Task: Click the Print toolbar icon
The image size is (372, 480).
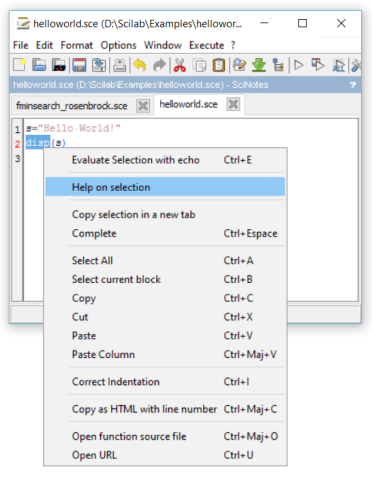Action: (119, 65)
